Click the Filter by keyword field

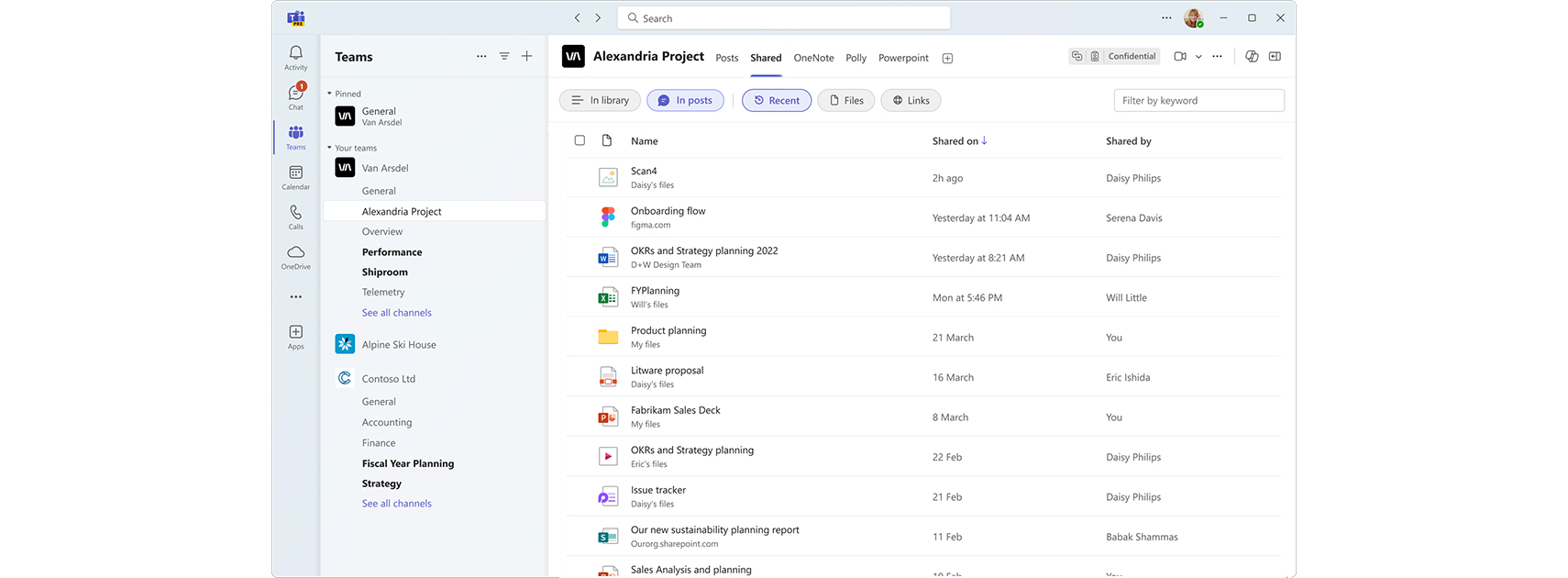click(1198, 100)
